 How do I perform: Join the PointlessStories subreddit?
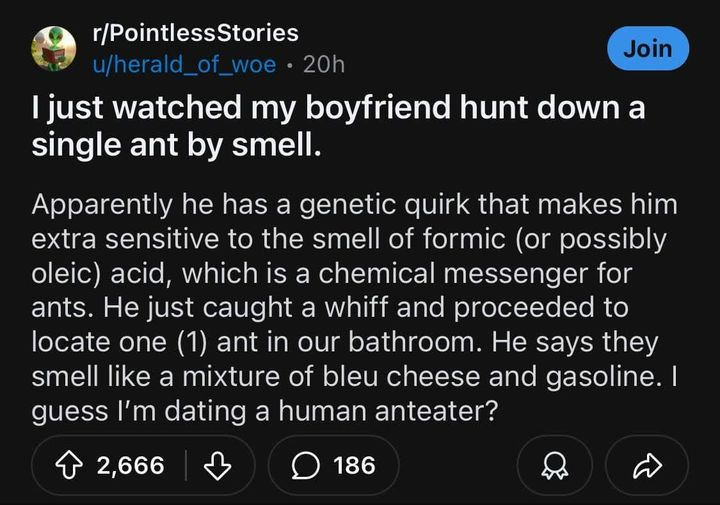pyautogui.click(x=648, y=48)
